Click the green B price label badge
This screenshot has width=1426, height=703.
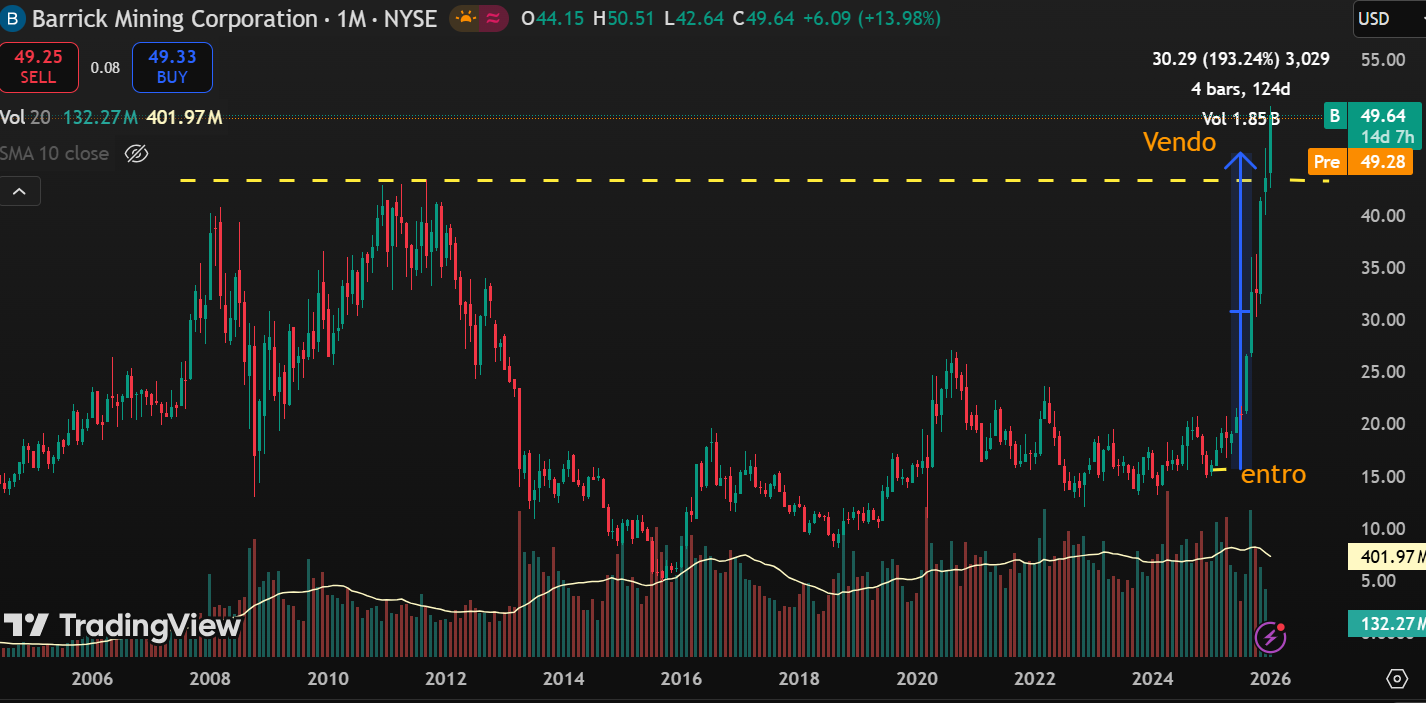click(x=1334, y=116)
